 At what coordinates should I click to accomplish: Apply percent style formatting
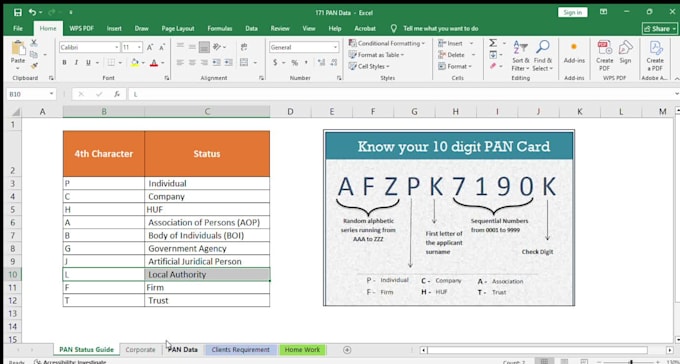click(x=294, y=63)
